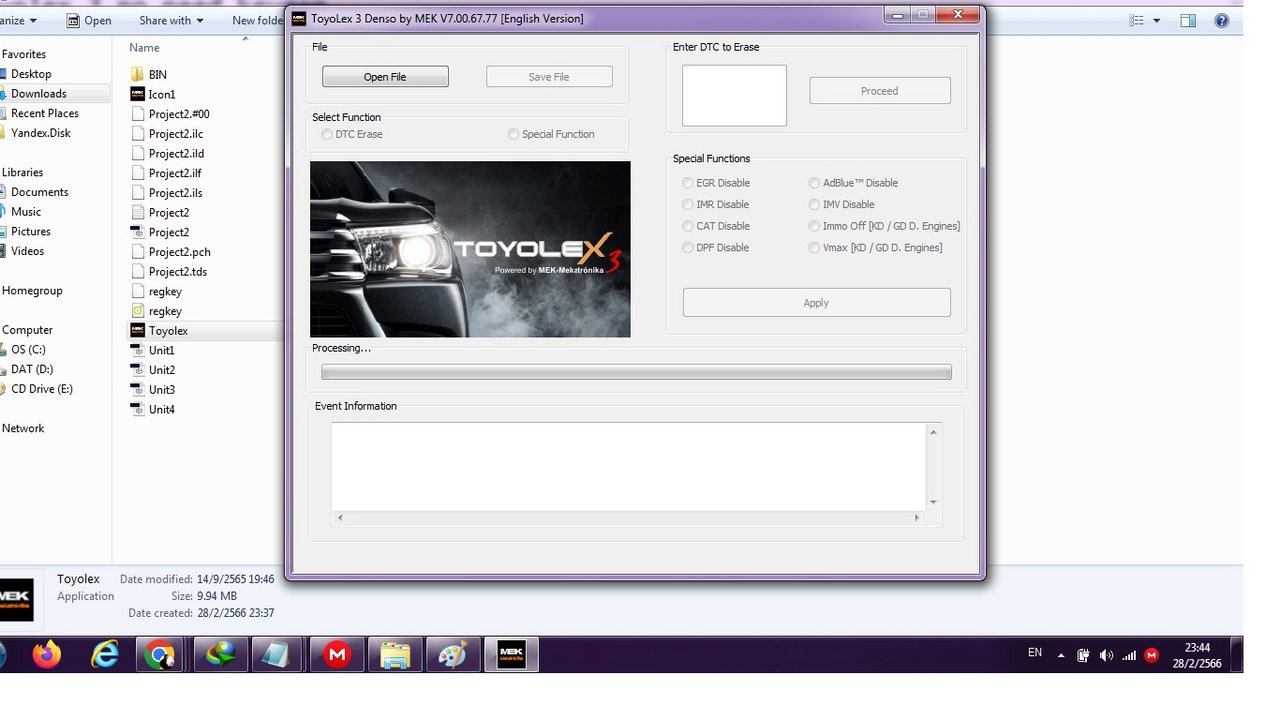Show hidden tray icons arrow

tap(1061, 656)
